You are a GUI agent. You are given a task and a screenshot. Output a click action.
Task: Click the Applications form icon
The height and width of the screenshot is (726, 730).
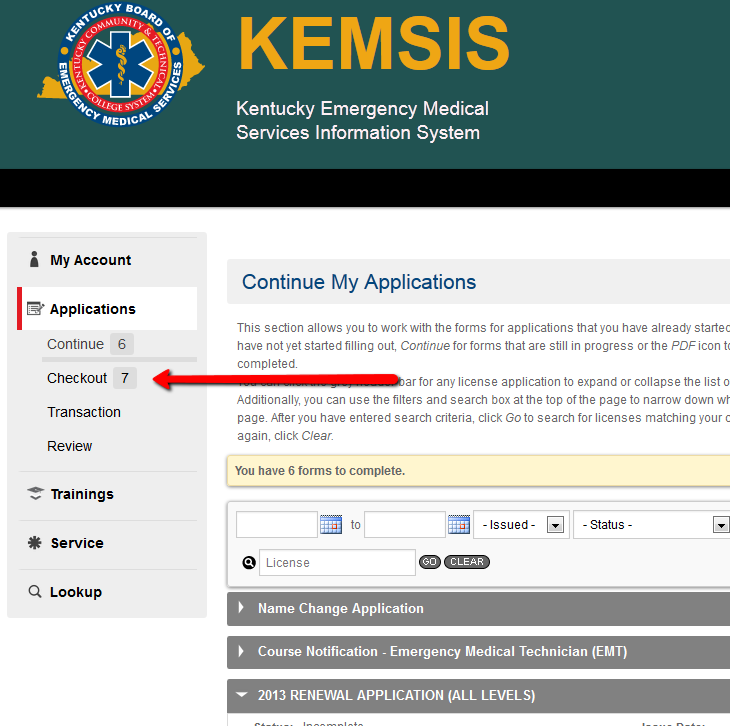35,308
